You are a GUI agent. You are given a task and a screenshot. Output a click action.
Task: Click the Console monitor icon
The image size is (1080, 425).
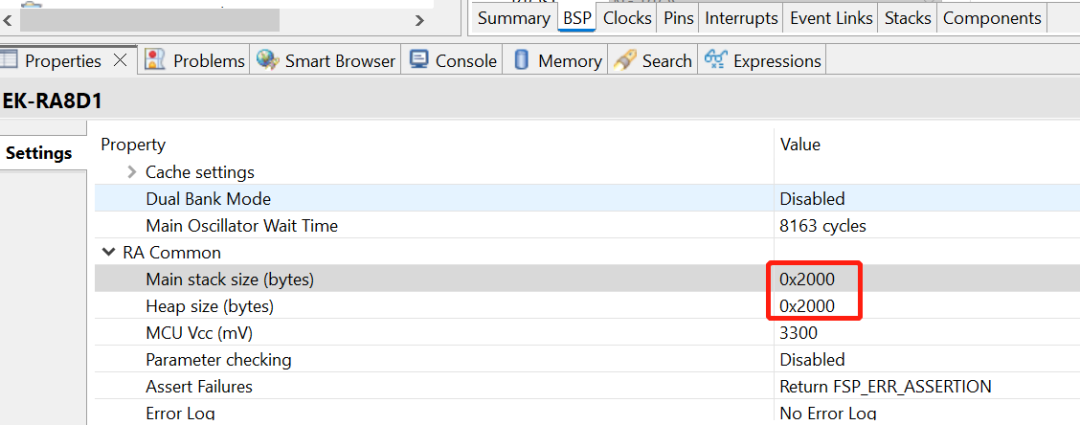(x=419, y=61)
